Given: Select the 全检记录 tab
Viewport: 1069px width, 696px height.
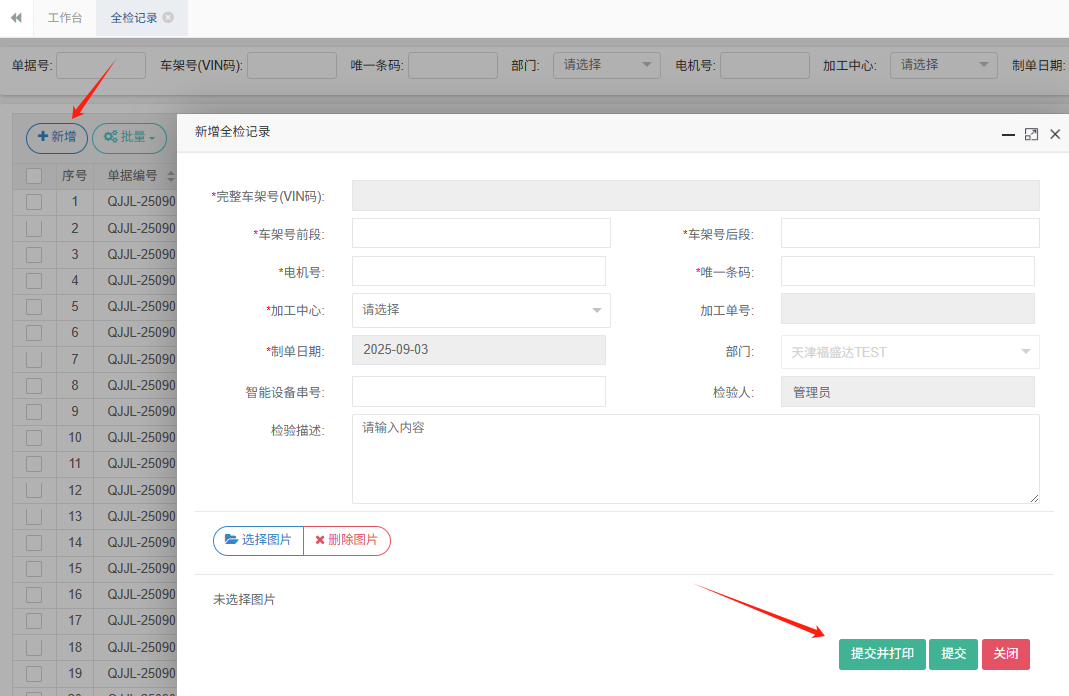Looking at the screenshot, I should click(x=134, y=18).
